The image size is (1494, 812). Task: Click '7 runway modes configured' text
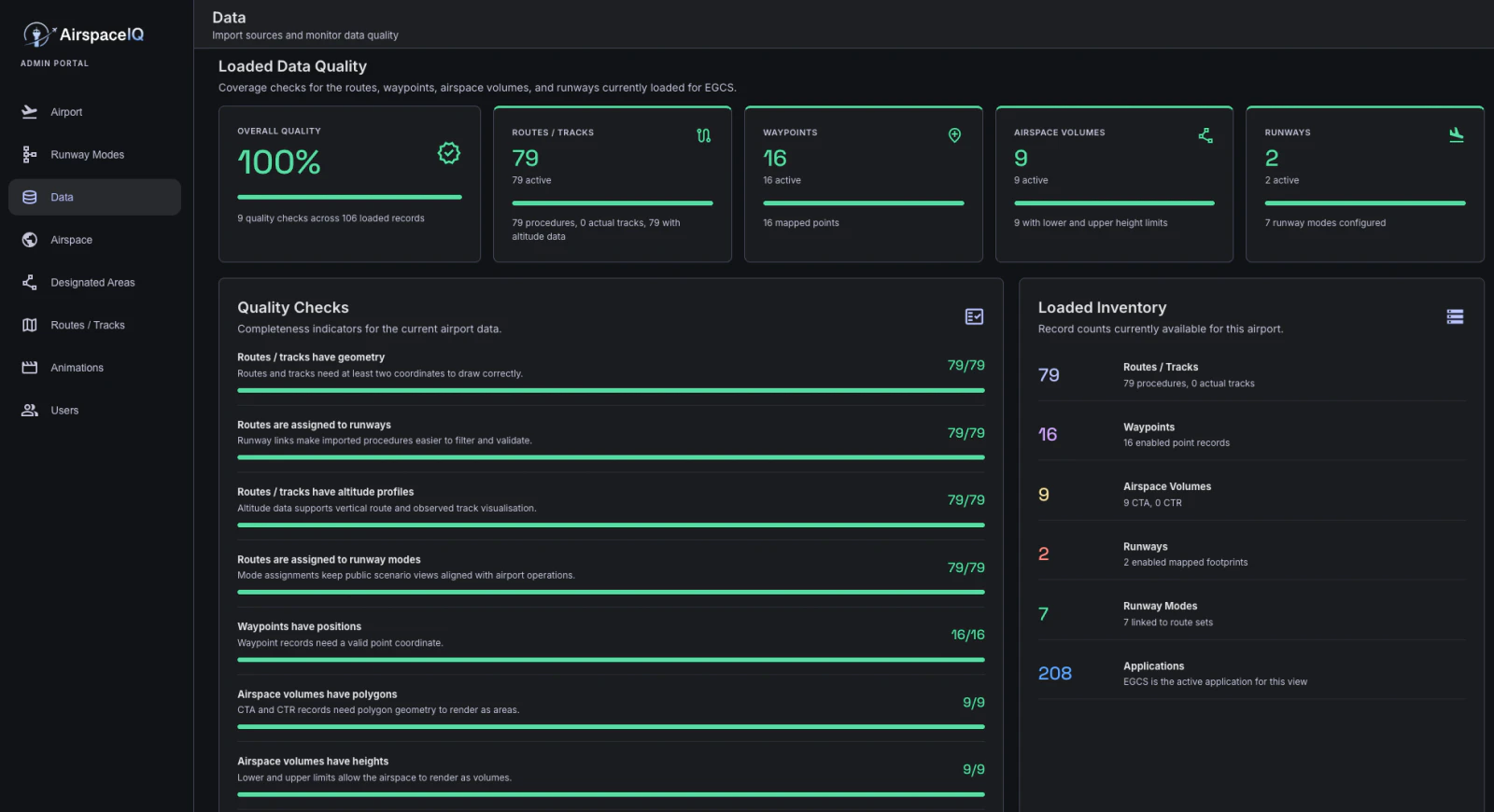click(1325, 223)
